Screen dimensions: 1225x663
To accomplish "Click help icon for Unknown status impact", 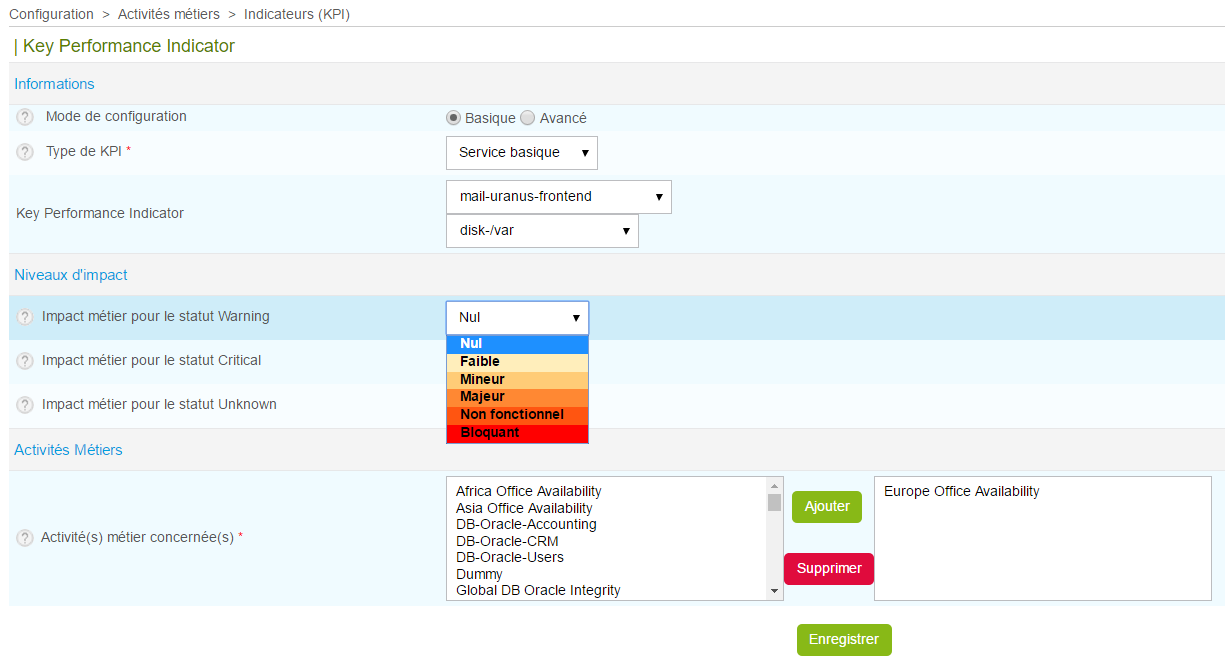I will pyautogui.click(x=25, y=405).
